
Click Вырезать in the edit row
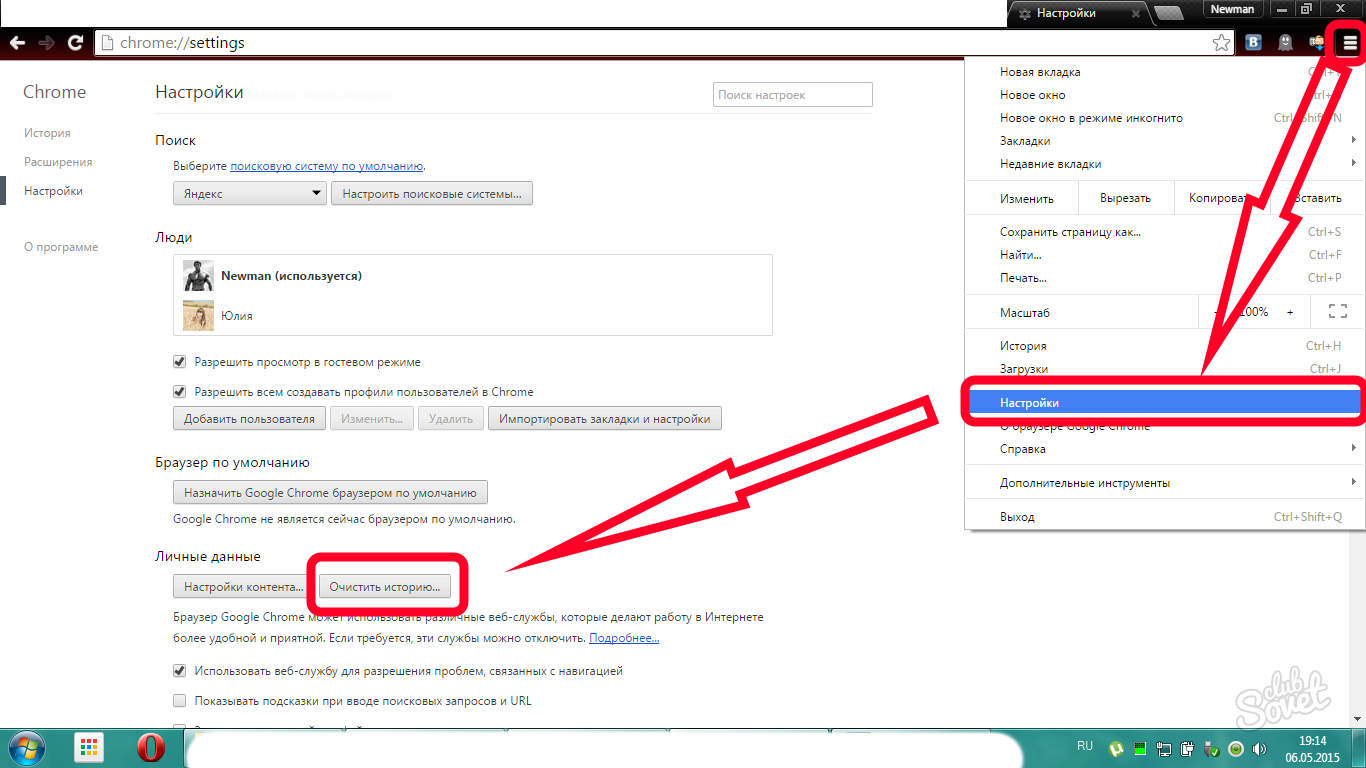tap(1125, 198)
